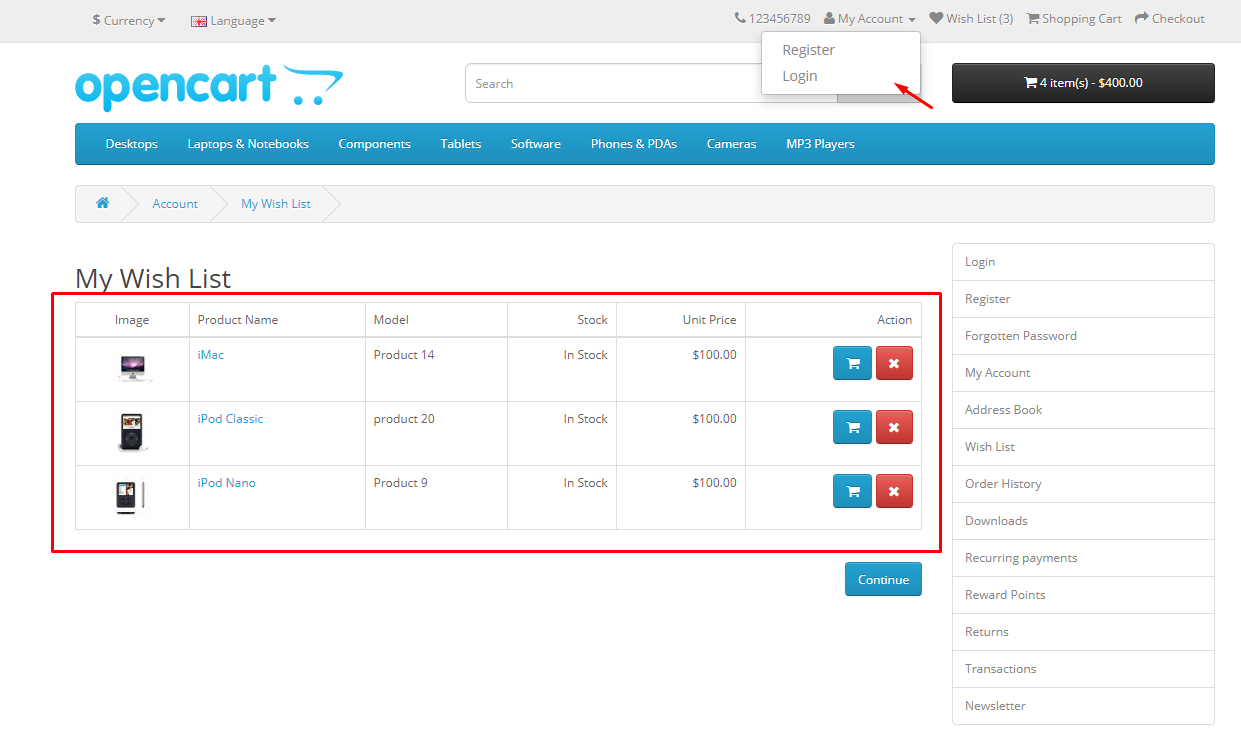1241x742 pixels.
Task: Toggle the My Account dropdown menu
Action: (x=870, y=19)
